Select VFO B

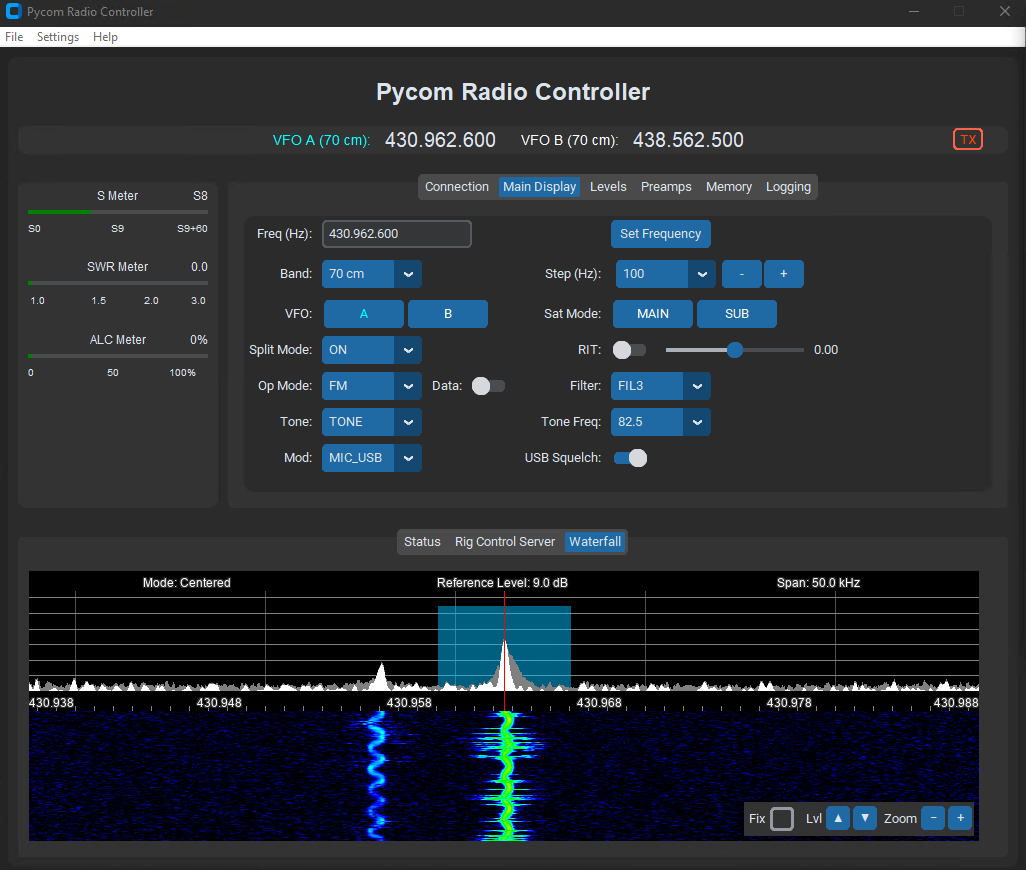447,313
